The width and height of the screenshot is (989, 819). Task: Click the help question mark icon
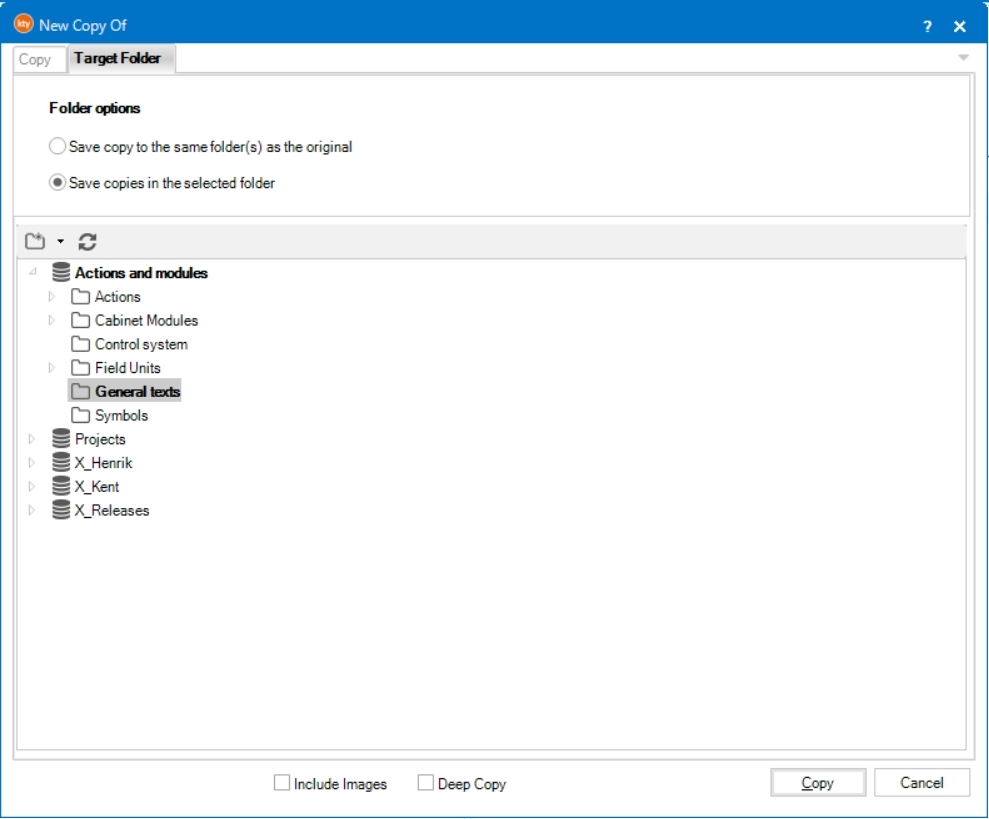point(927,26)
